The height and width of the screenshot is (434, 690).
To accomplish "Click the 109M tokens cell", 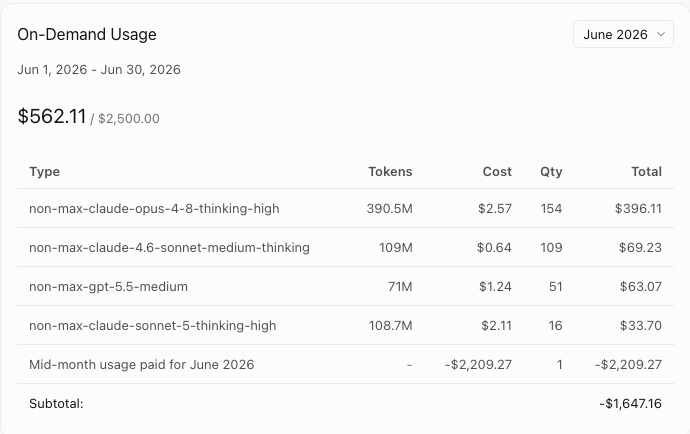I will [x=396, y=247].
